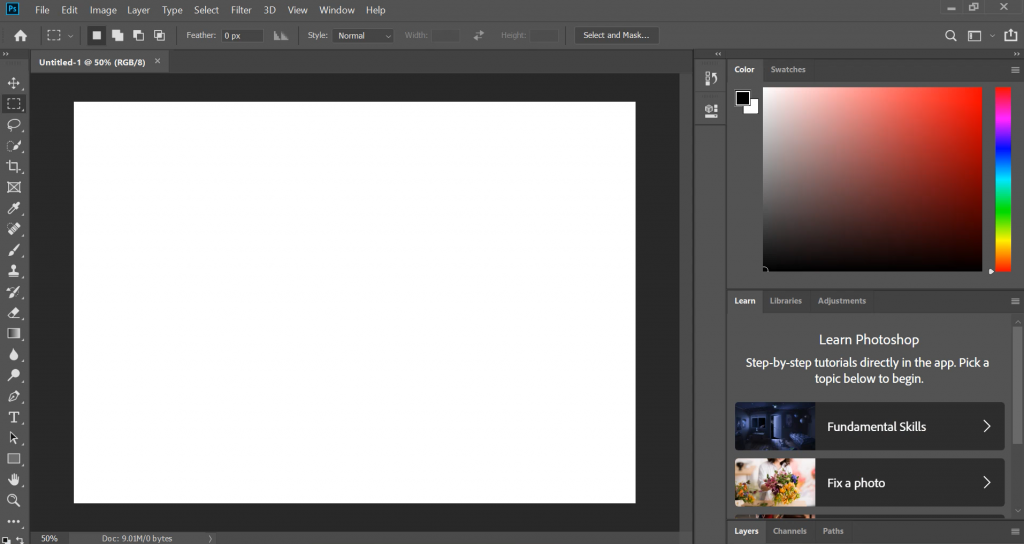Enable Intersect with selection mode
This screenshot has width=1024, height=544.
tap(159, 35)
